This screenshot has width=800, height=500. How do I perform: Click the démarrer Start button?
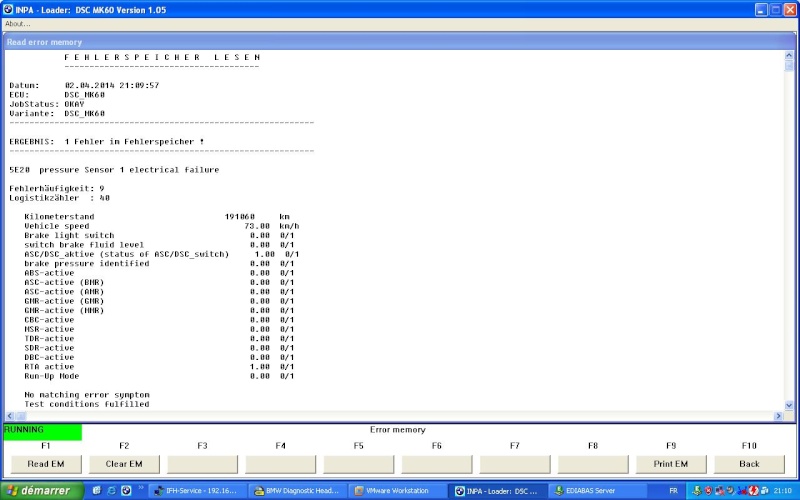pos(41,490)
